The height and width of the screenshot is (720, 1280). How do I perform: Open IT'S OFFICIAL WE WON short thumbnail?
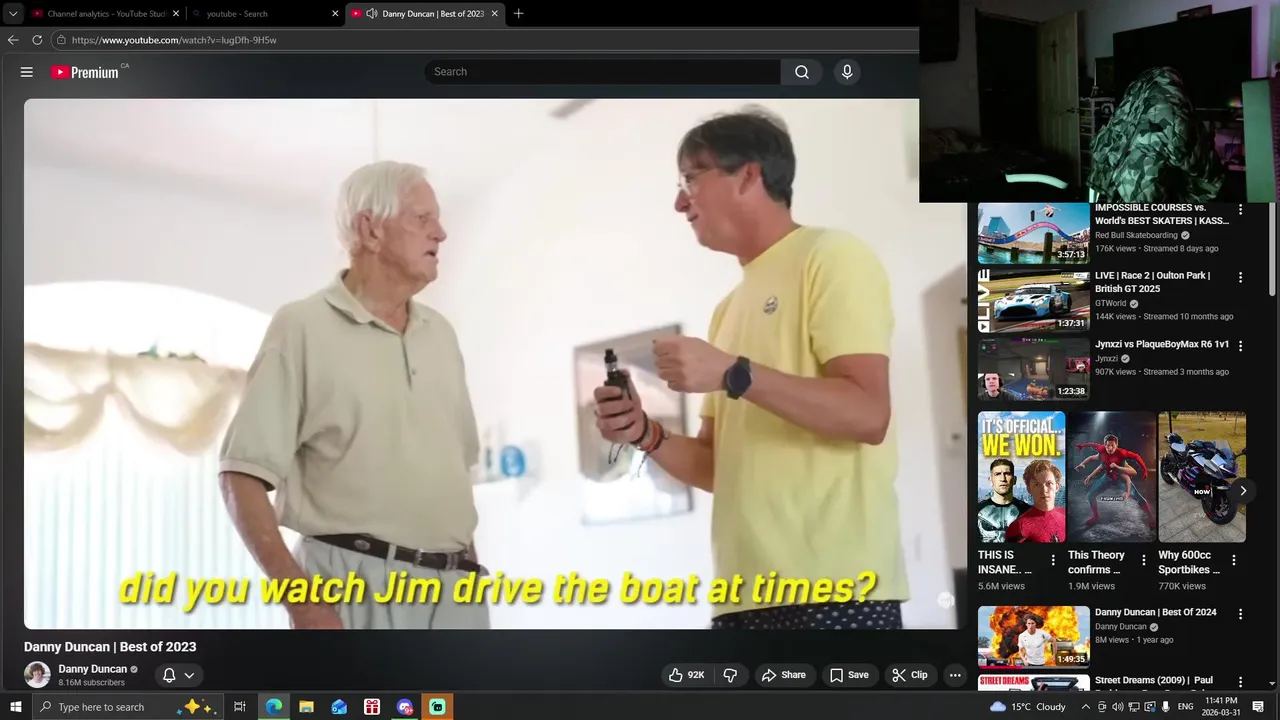pos(1021,477)
